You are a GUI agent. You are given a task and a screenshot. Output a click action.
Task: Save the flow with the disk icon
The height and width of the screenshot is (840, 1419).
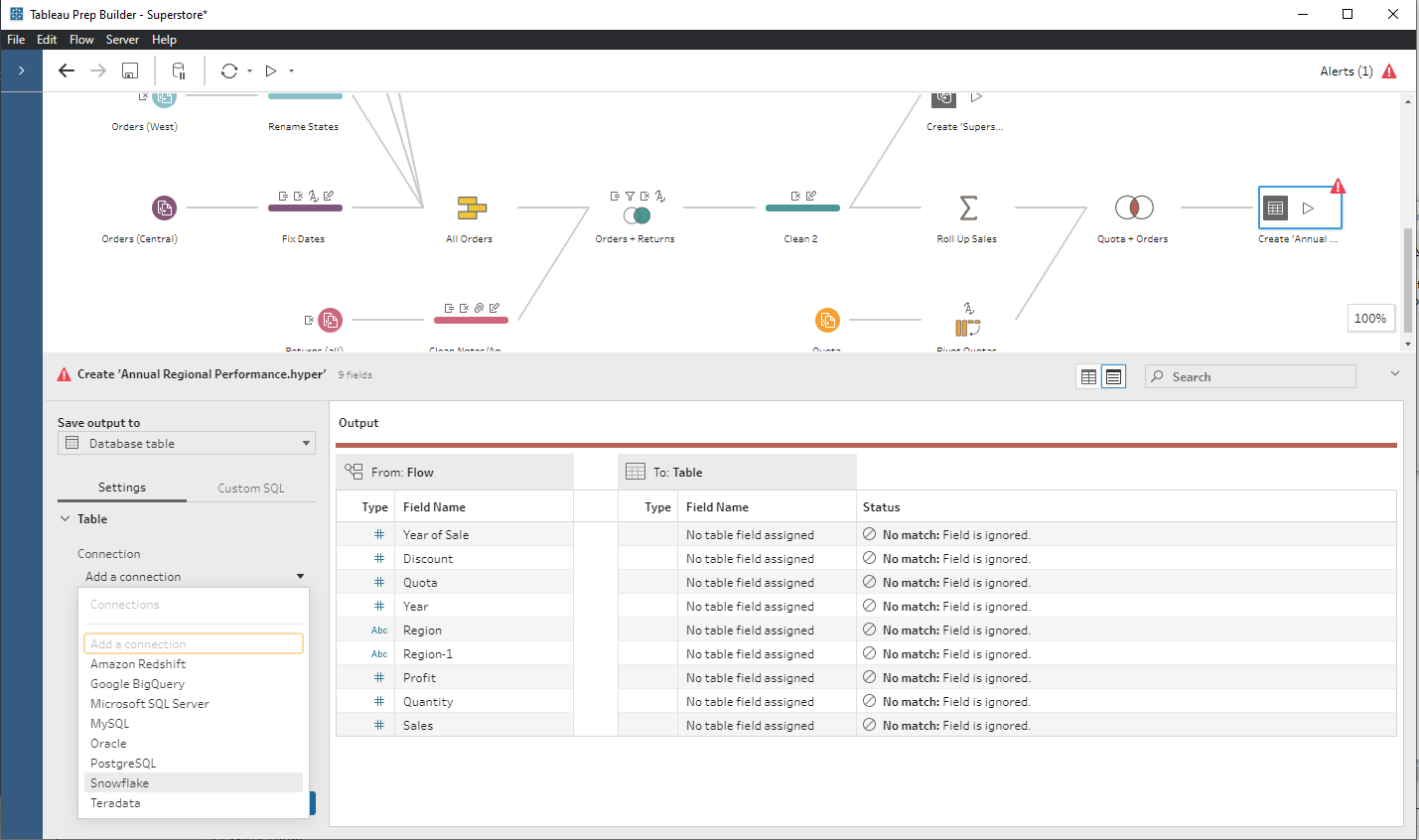[x=130, y=70]
